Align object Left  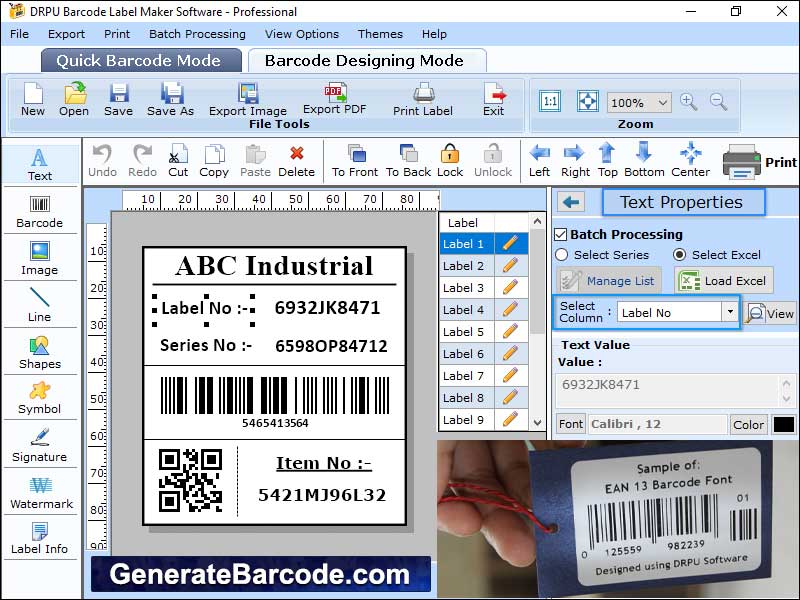point(539,161)
